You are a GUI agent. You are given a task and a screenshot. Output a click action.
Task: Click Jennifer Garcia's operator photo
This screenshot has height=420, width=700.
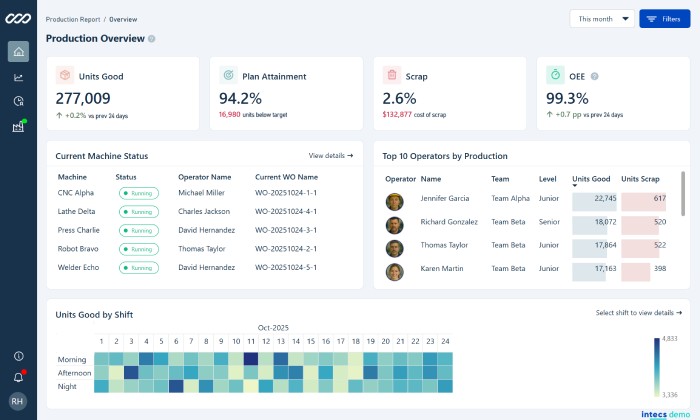coord(395,199)
